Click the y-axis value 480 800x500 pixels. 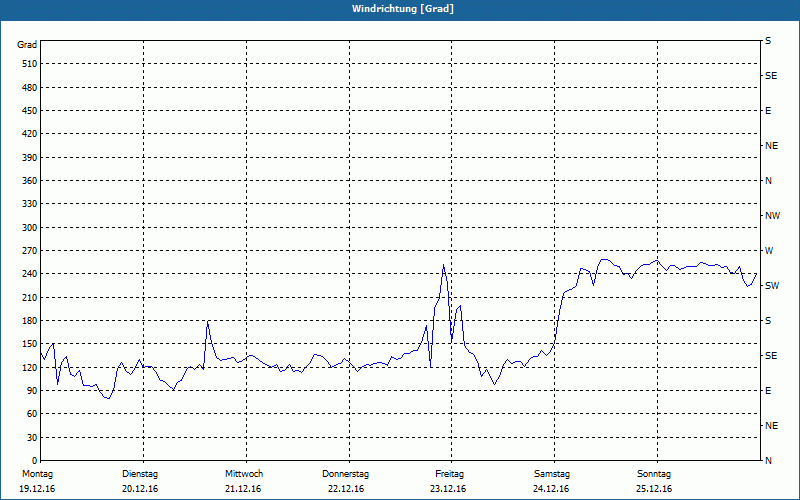(x=29, y=87)
